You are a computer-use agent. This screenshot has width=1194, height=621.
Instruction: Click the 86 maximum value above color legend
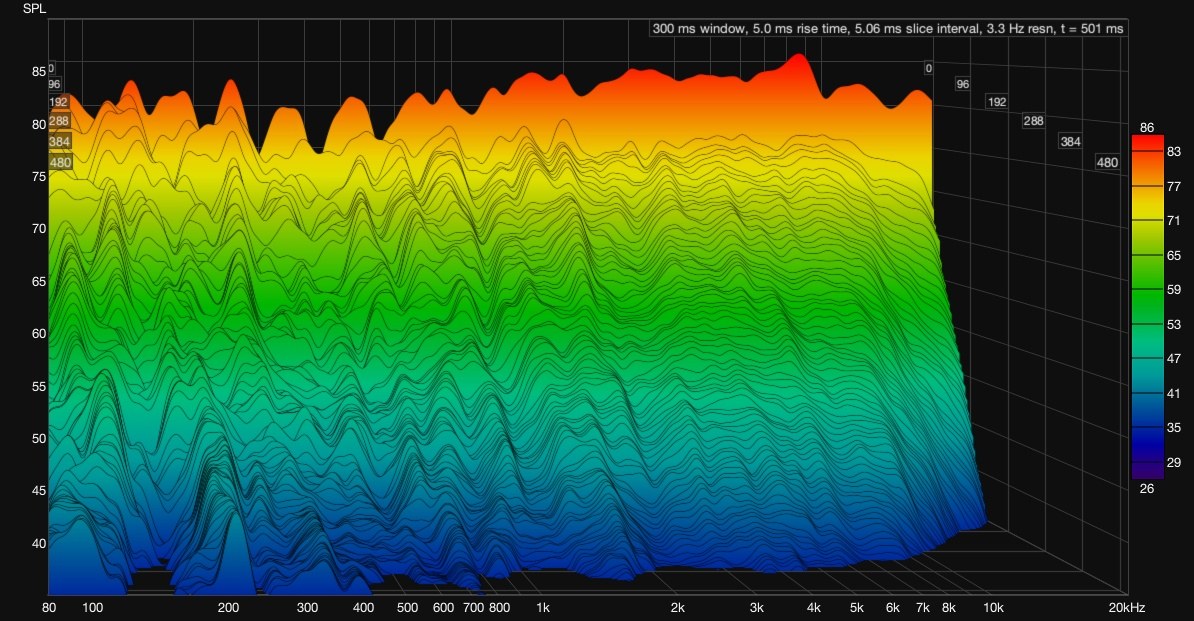[1147, 127]
